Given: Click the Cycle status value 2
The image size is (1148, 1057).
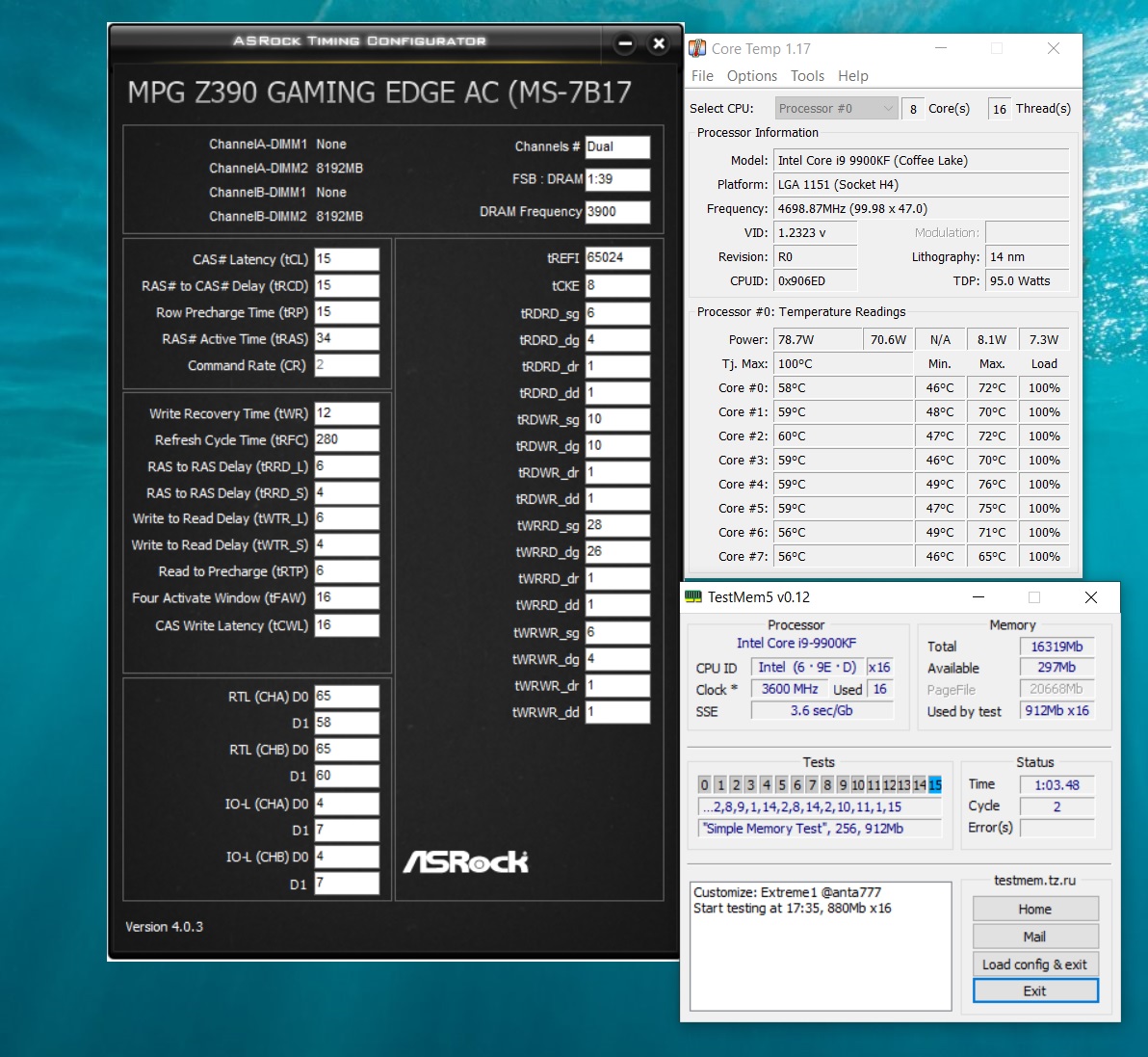Looking at the screenshot, I should pyautogui.click(x=1057, y=806).
